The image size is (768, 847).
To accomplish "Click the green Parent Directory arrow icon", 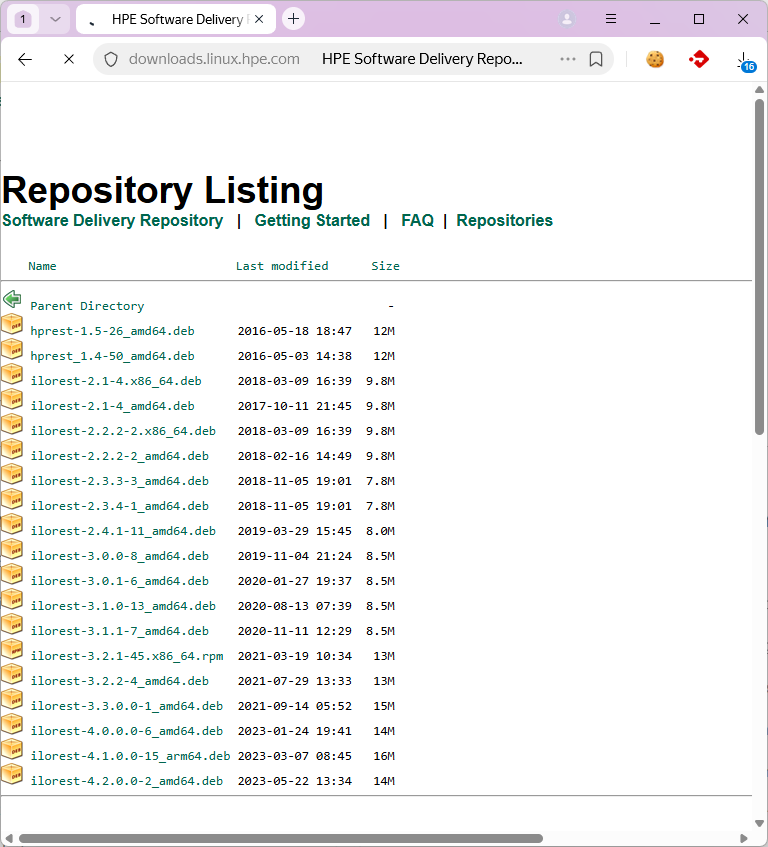I will tap(12, 299).
